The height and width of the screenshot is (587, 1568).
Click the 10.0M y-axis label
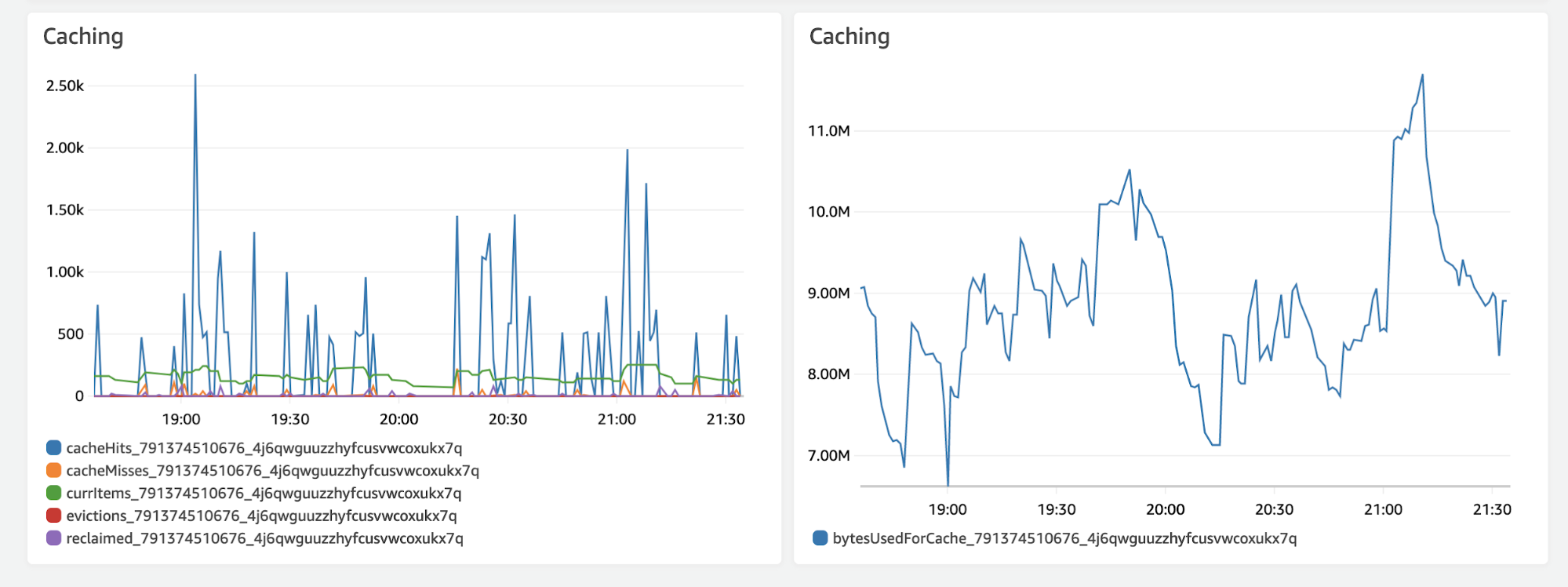[829, 212]
